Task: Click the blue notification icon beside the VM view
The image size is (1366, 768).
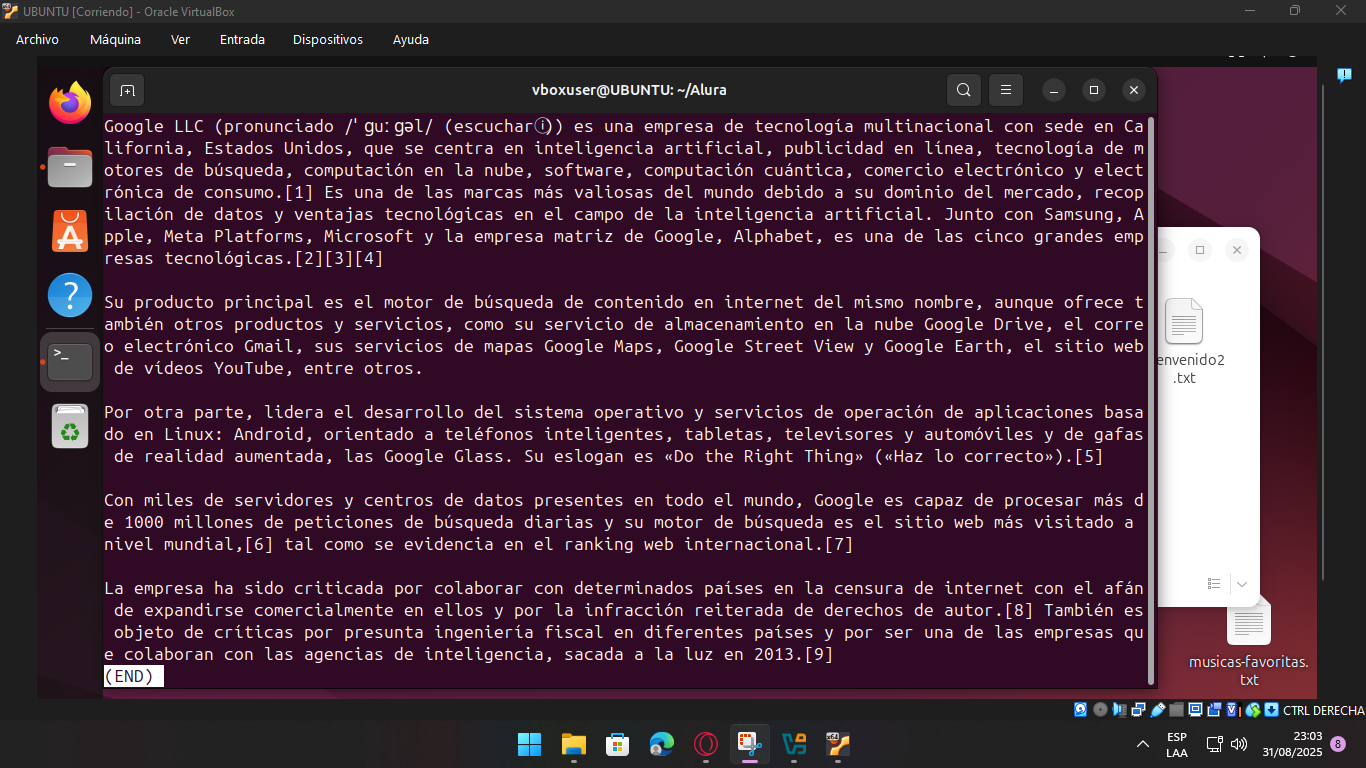Action: pyautogui.click(x=1344, y=75)
